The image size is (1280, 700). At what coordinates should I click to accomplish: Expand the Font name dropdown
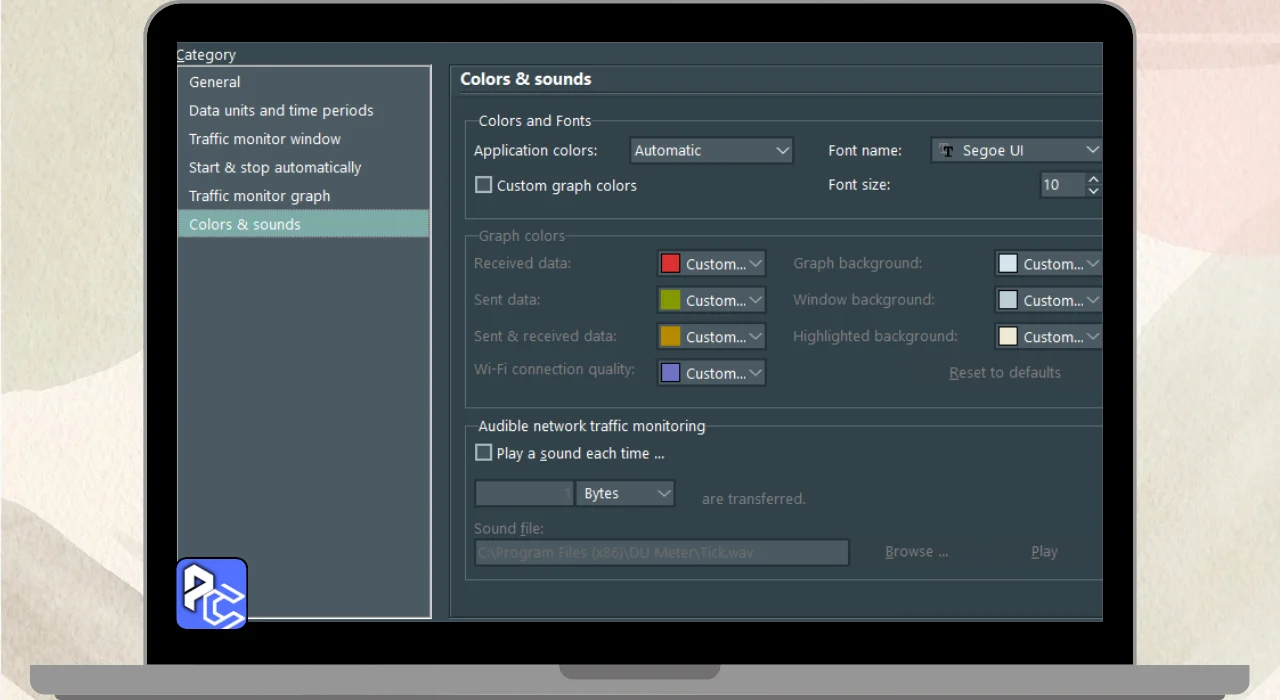coord(1016,151)
